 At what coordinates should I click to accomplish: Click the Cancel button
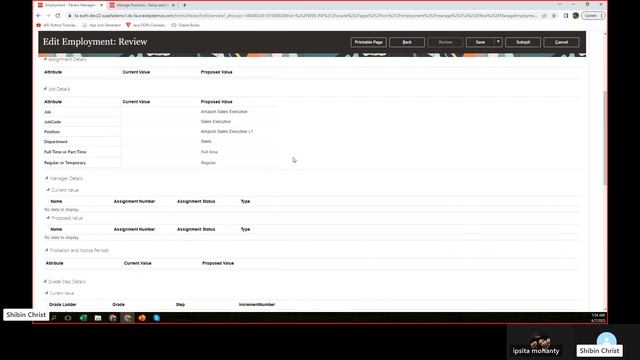pyautogui.click(x=561, y=42)
